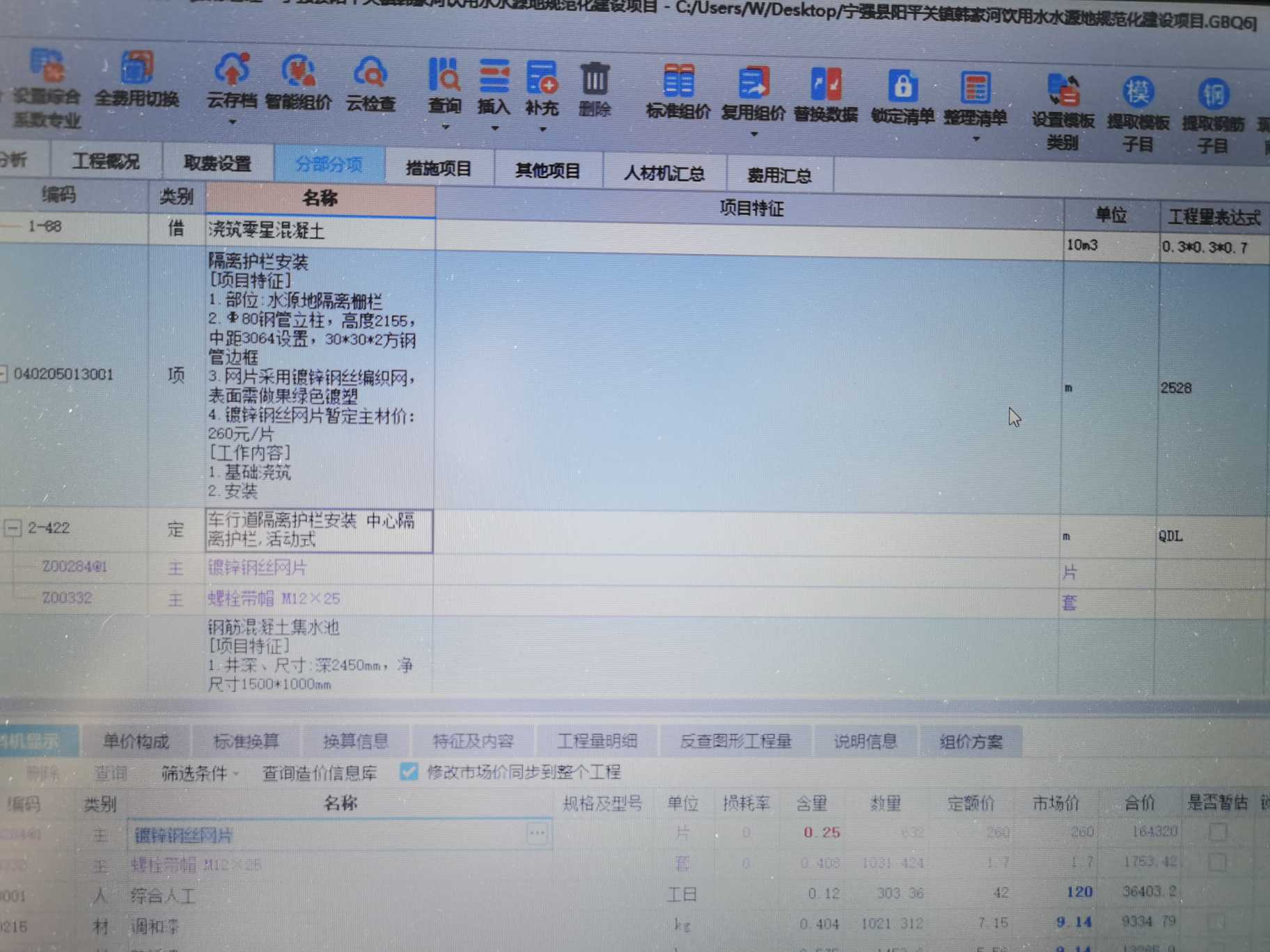Select the 车行道隔离护栏安装 name cell
The image size is (1270, 952).
click(318, 530)
